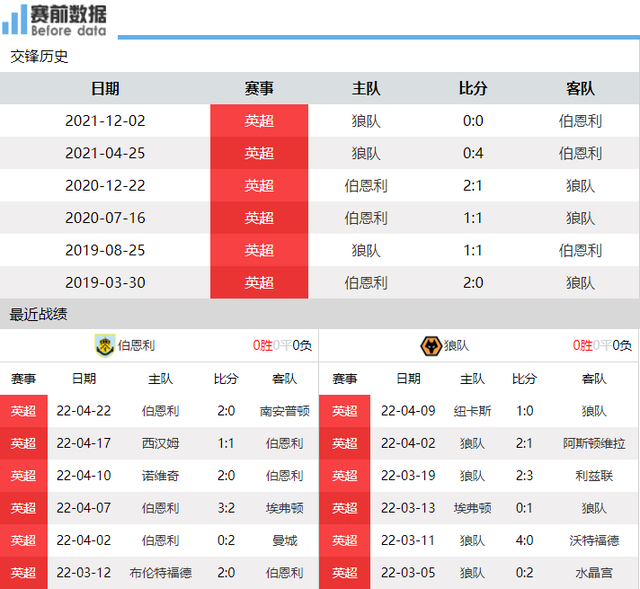Select the 4:0 score against 沃特福德
640x589 pixels.
(x=524, y=540)
